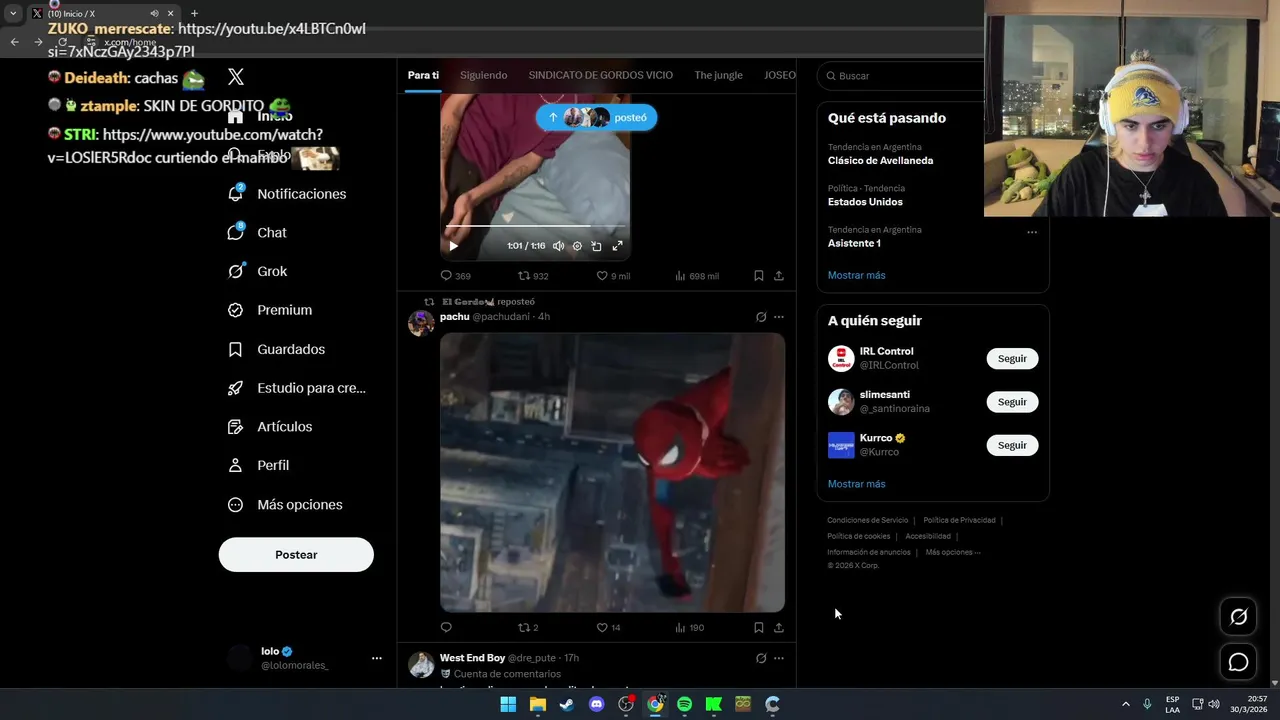Open the Premium page
Image resolution: width=1280 pixels, height=720 pixels.
click(x=270, y=310)
